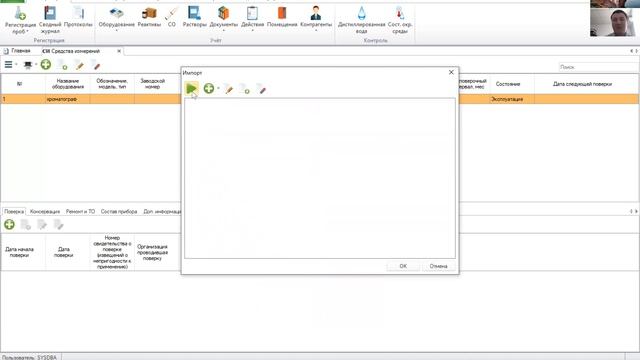640x360 pixels.
Task: Run import with green play button
Action: click(x=191, y=88)
